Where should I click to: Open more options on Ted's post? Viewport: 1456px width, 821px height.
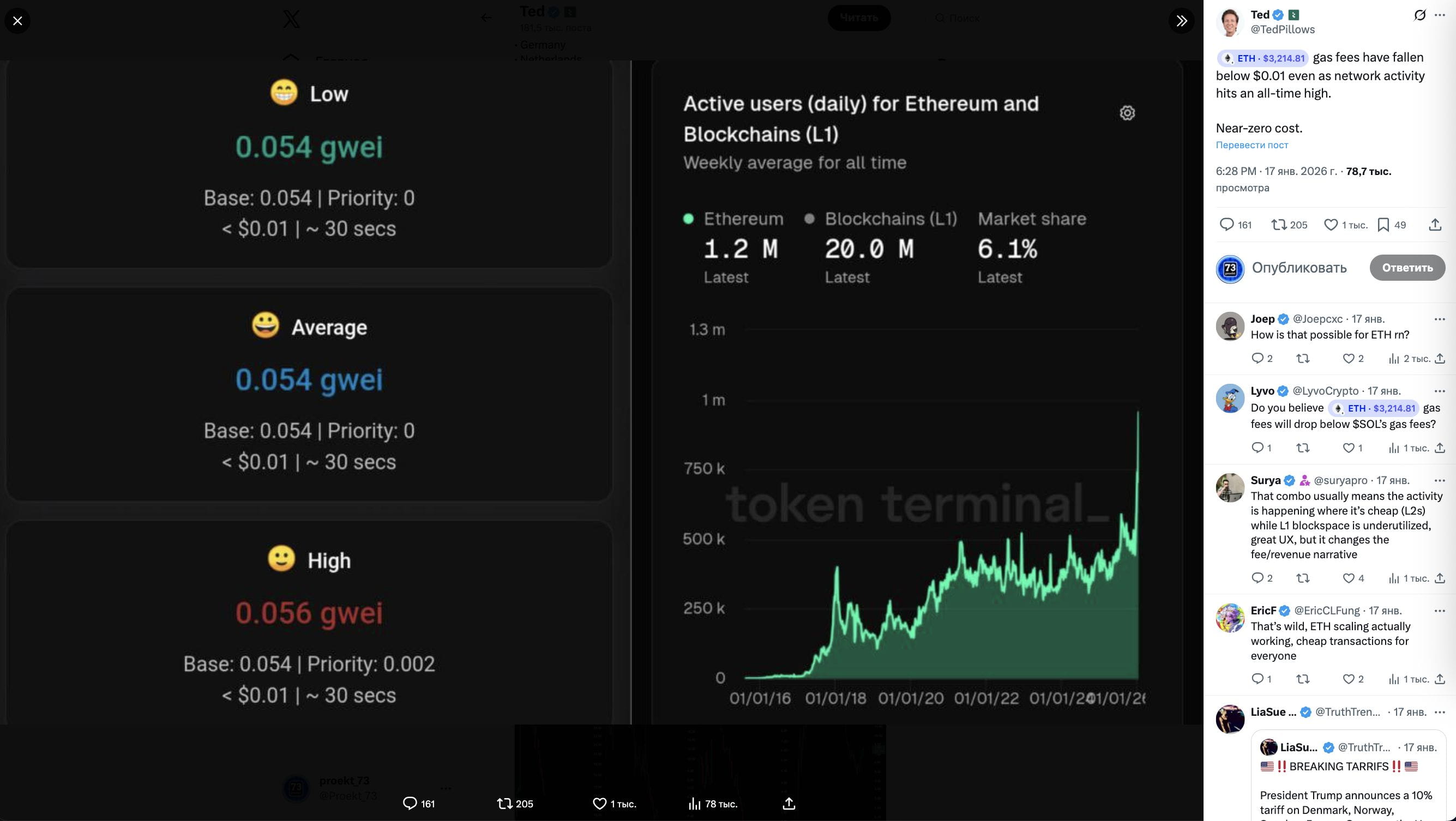[x=1440, y=15]
